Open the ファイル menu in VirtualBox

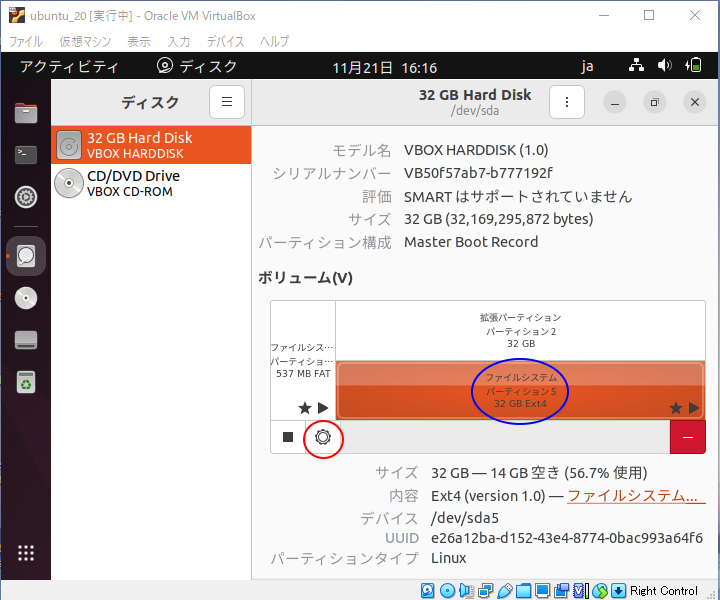click(x=26, y=41)
